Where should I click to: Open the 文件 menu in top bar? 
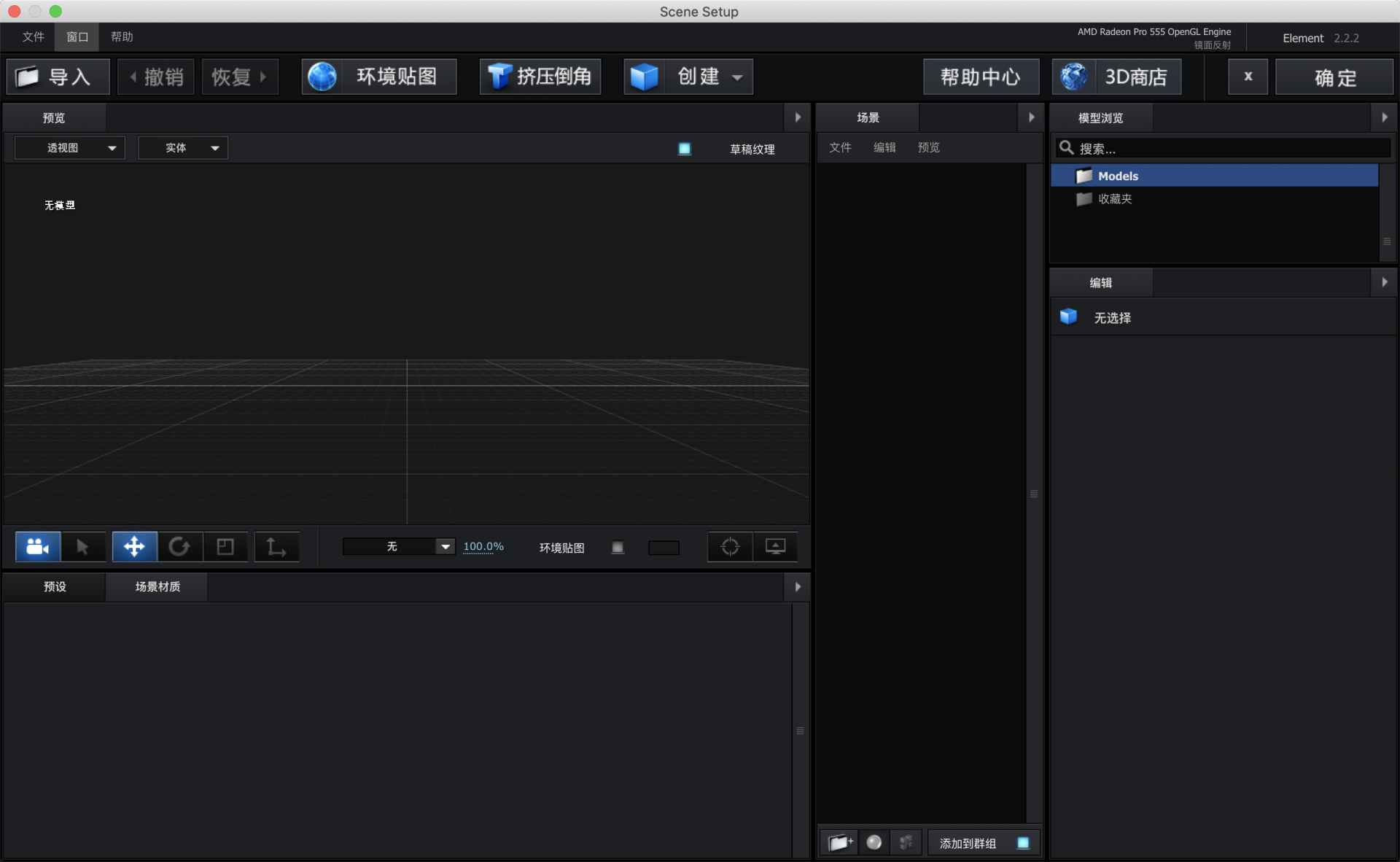click(33, 36)
